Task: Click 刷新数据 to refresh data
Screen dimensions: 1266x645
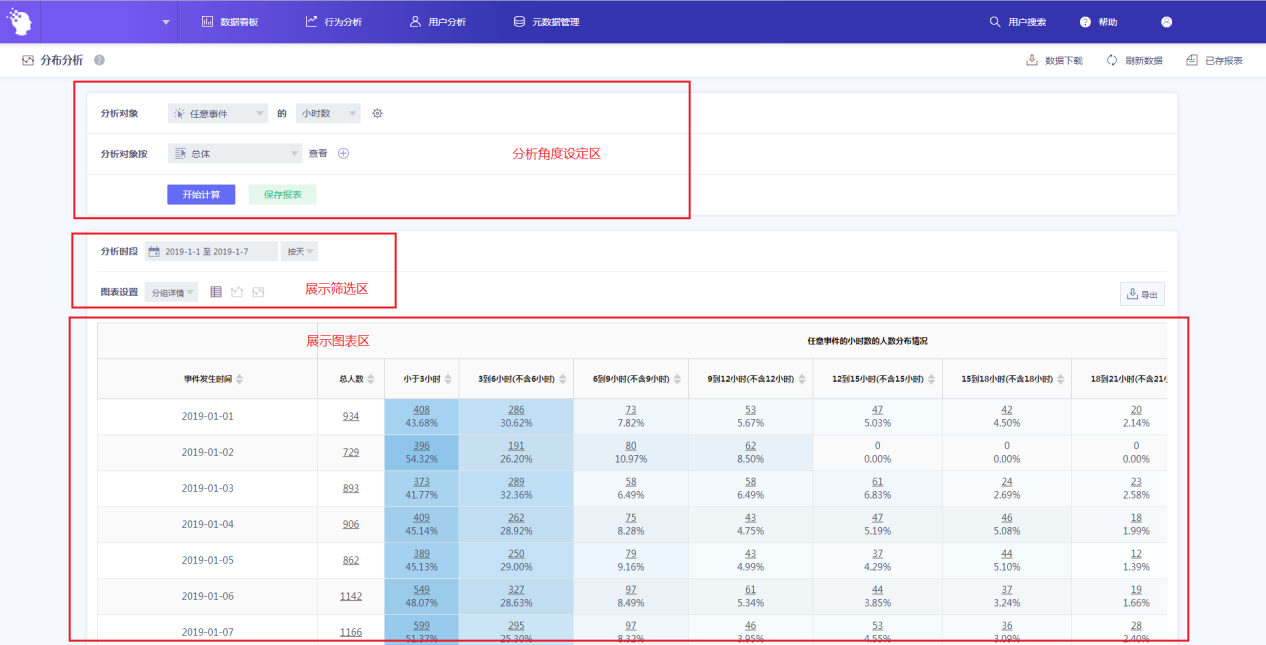Action: point(1134,61)
